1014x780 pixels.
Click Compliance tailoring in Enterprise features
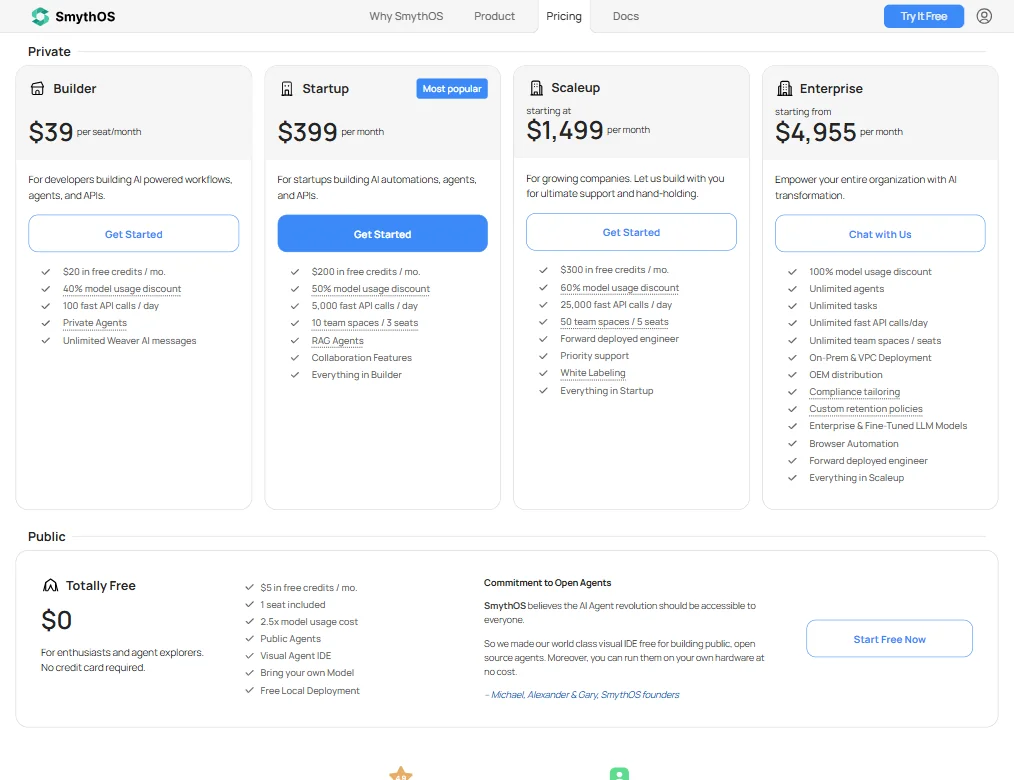click(x=854, y=391)
